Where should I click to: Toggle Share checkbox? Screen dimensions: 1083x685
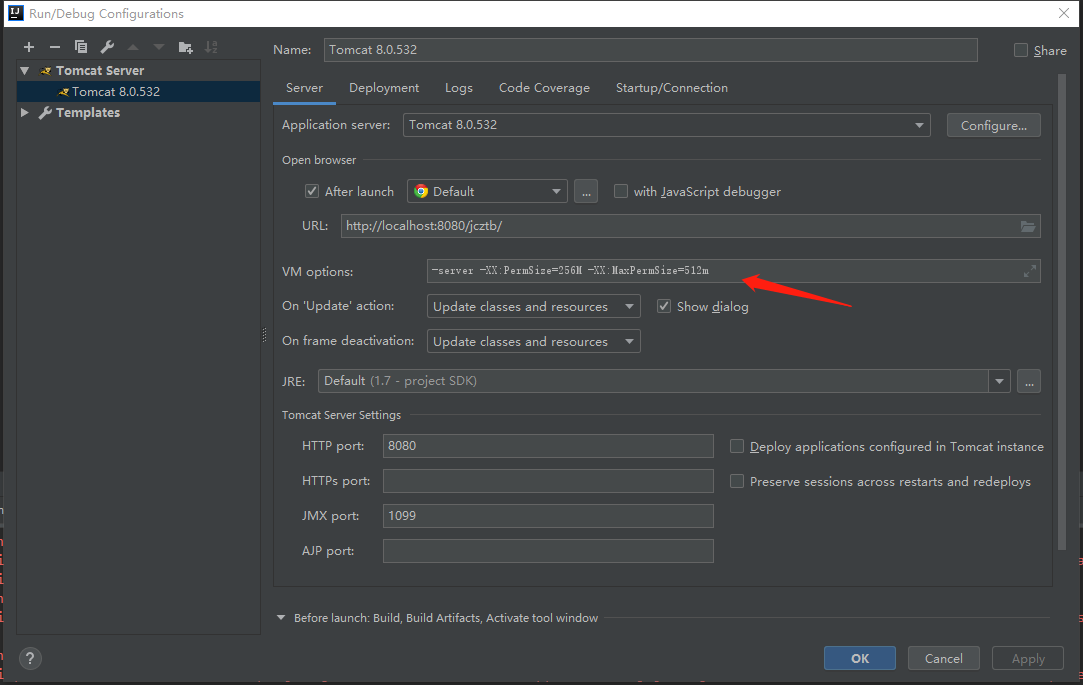point(1020,50)
